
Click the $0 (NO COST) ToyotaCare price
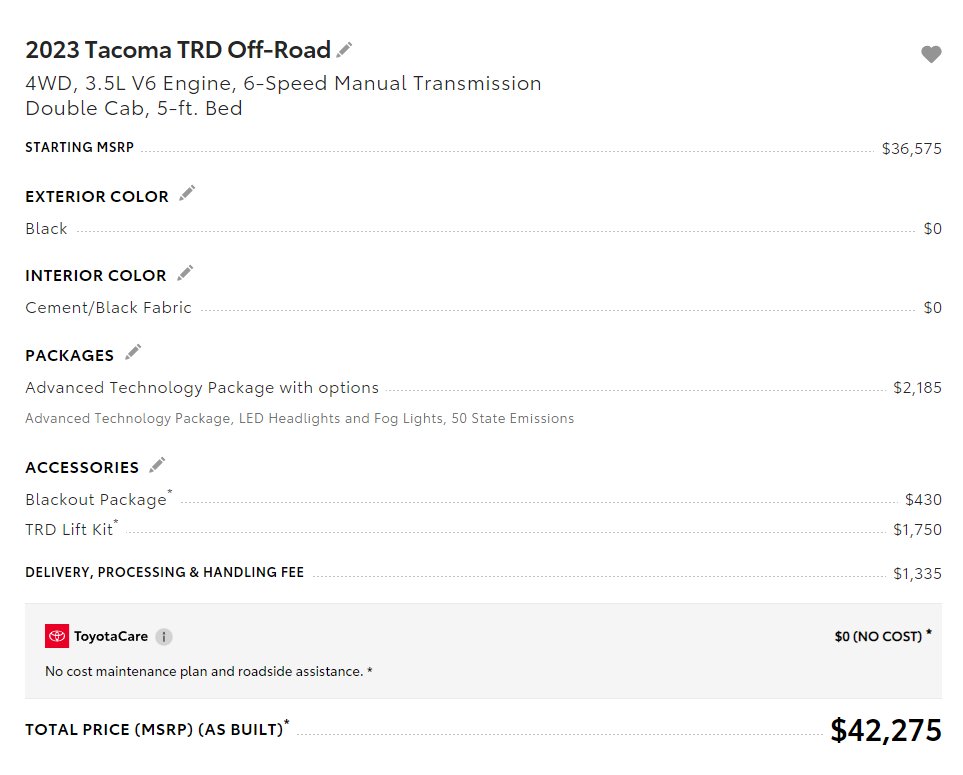coord(883,636)
